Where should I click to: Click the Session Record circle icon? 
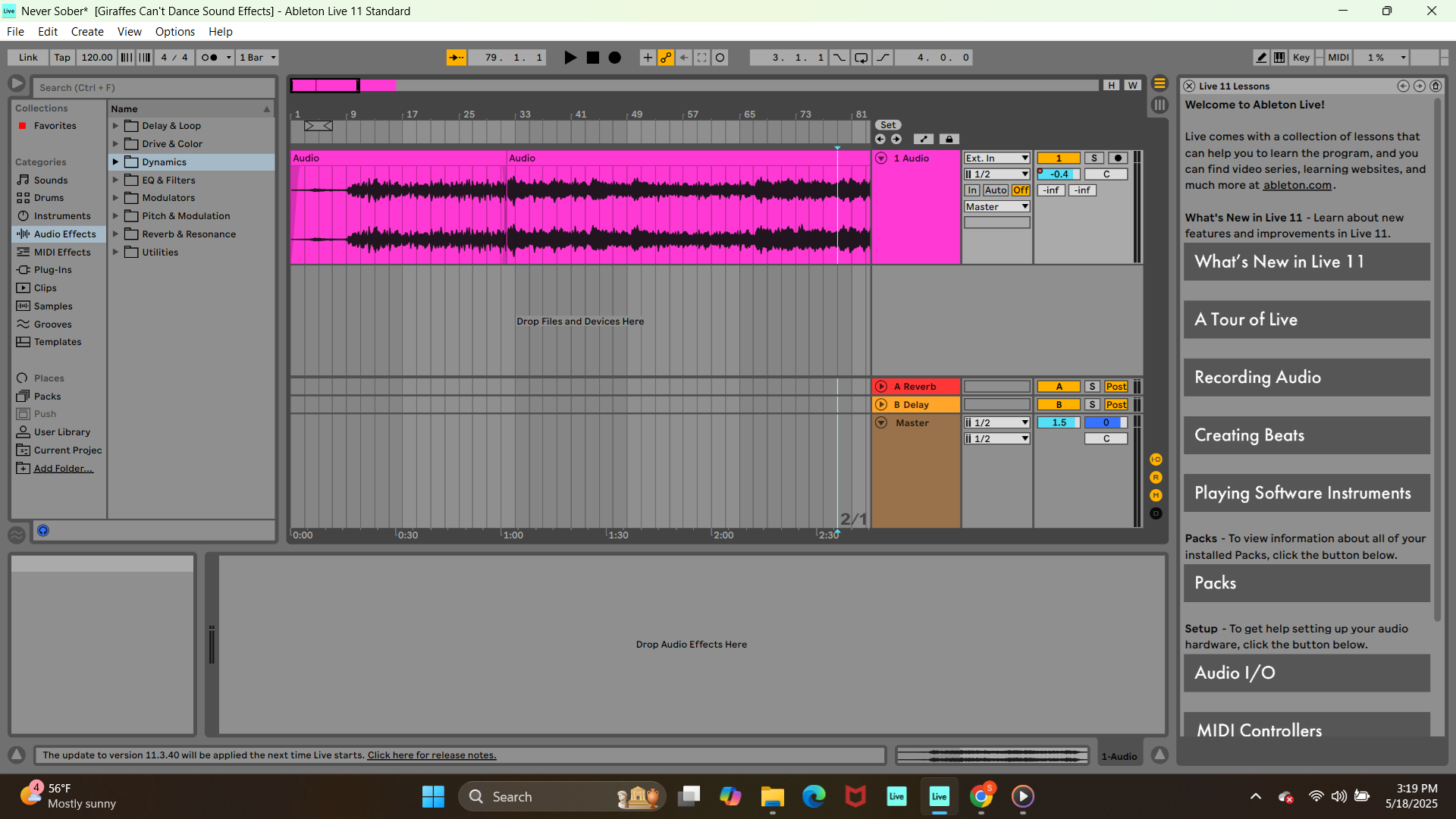(720, 58)
